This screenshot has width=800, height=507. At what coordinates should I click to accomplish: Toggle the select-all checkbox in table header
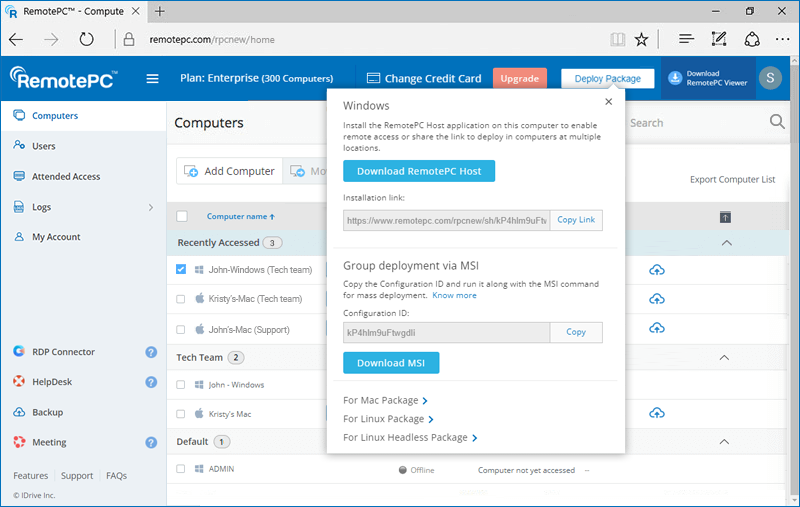click(182, 216)
